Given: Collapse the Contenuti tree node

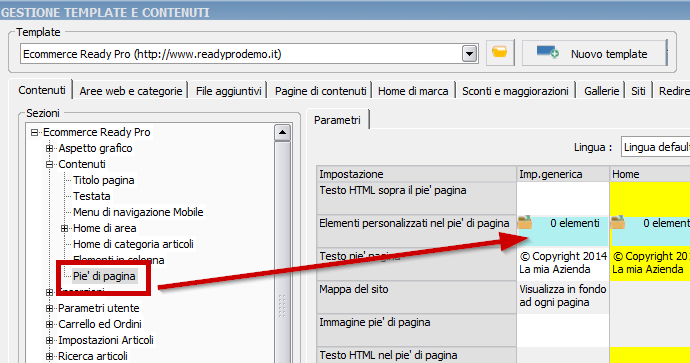Looking at the screenshot, I should [49, 164].
